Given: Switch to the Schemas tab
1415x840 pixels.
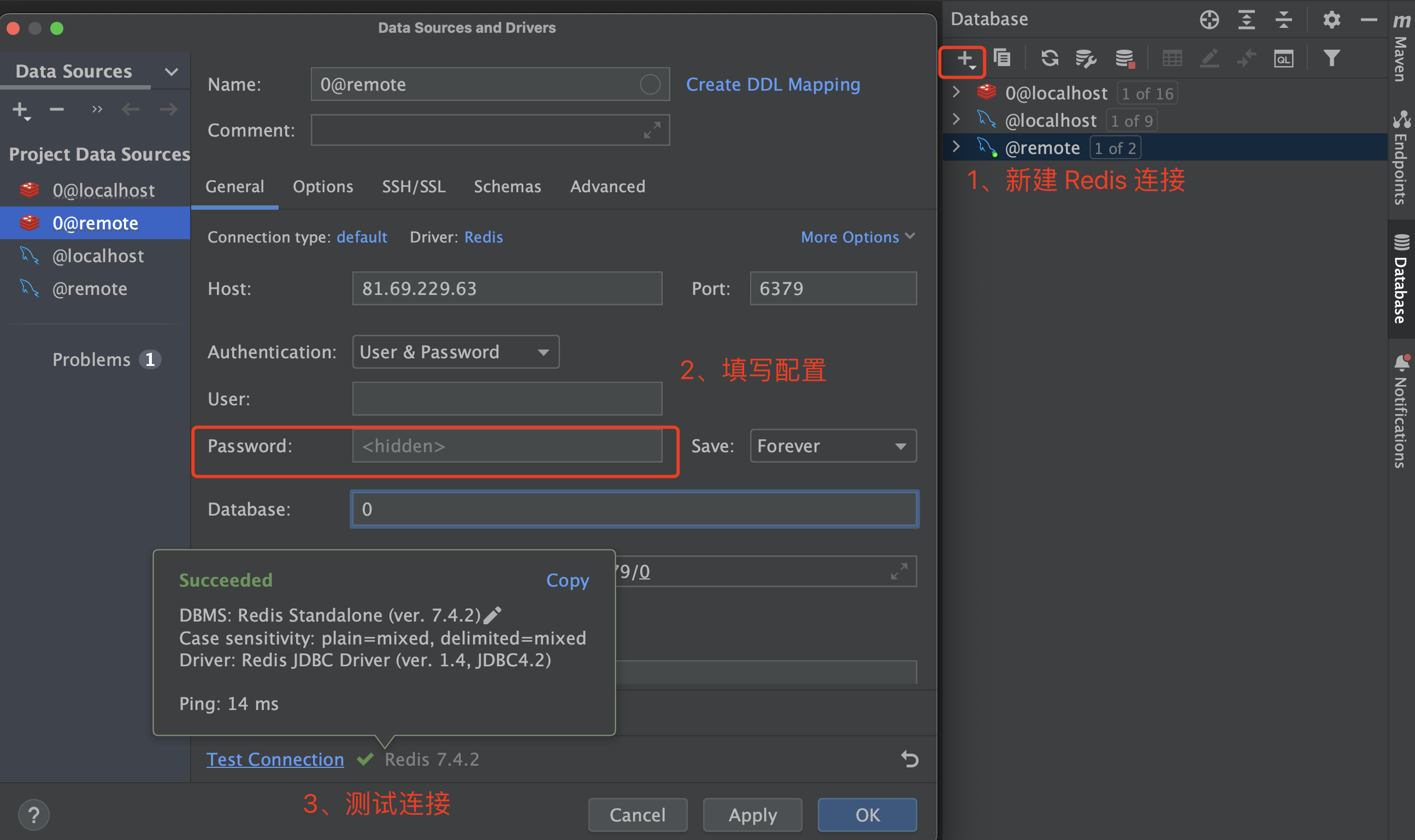Looking at the screenshot, I should [507, 187].
